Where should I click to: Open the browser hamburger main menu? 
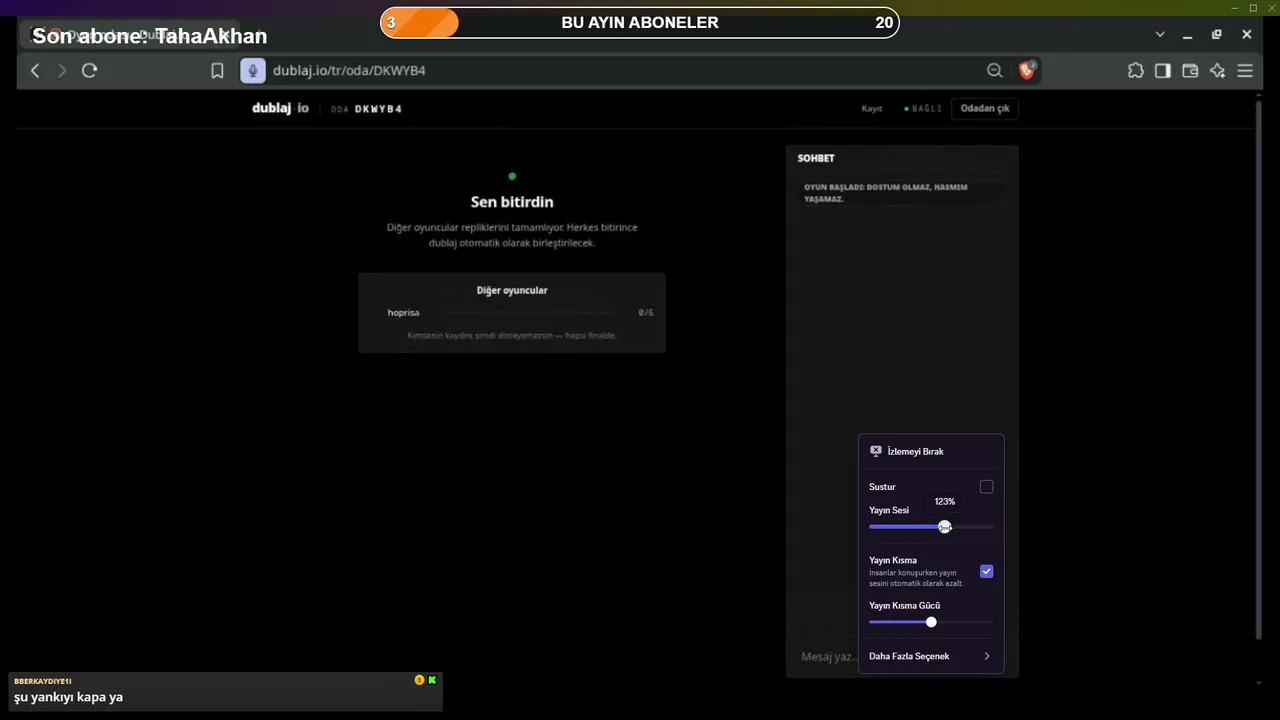pos(1245,70)
